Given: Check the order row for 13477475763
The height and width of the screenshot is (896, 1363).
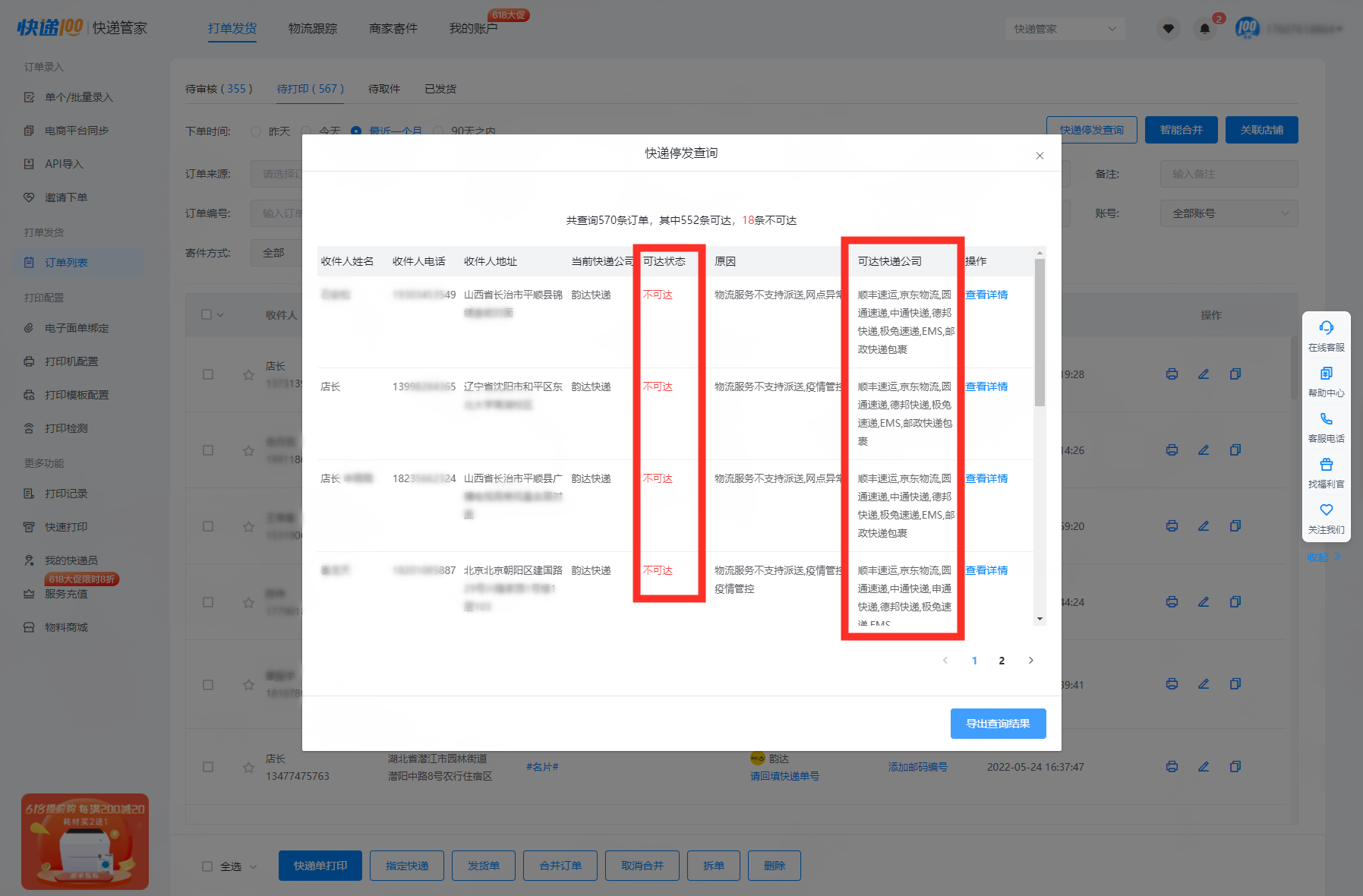Looking at the screenshot, I should coord(208,767).
